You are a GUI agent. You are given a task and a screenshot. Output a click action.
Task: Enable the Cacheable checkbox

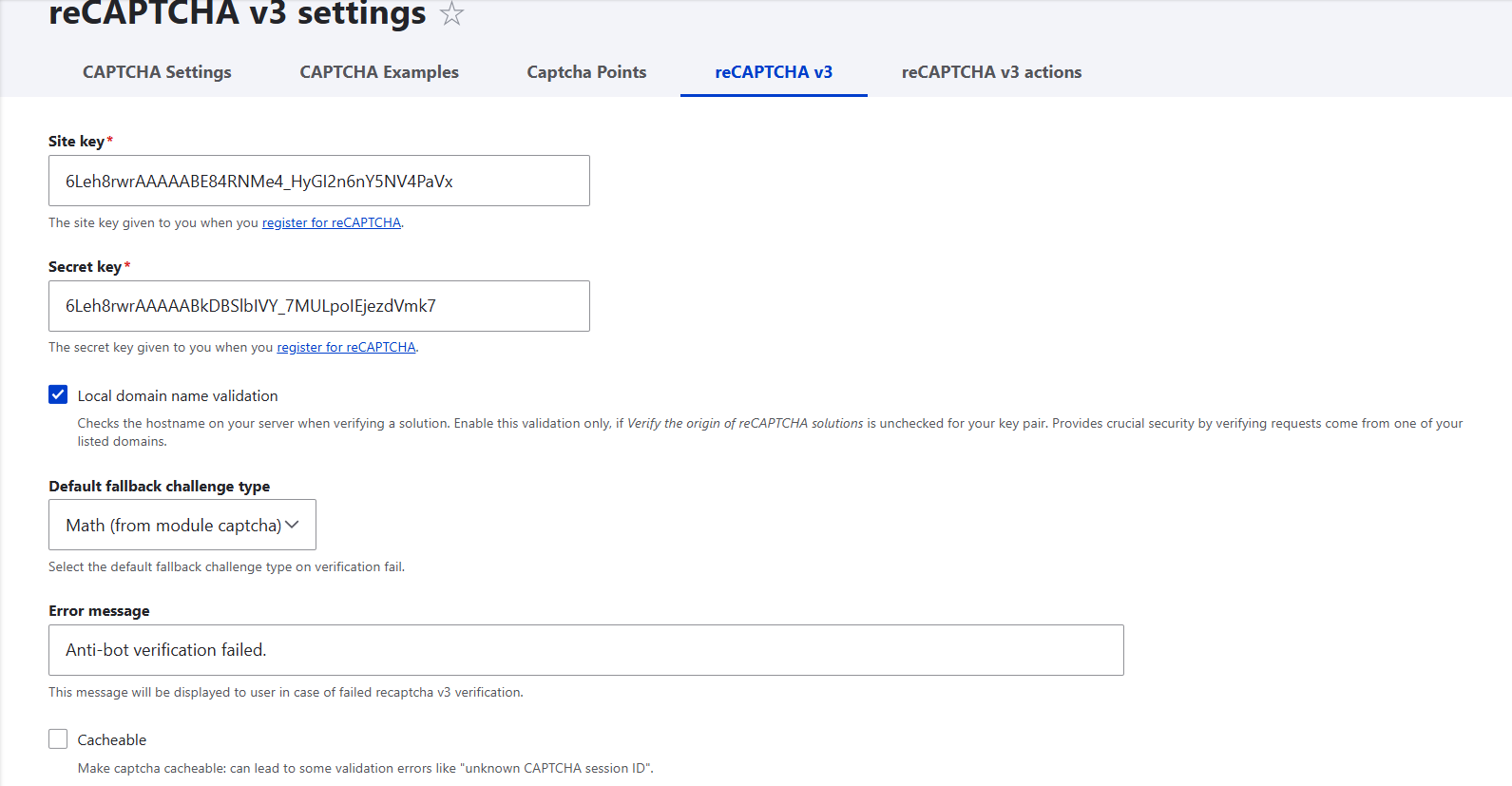pos(58,739)
